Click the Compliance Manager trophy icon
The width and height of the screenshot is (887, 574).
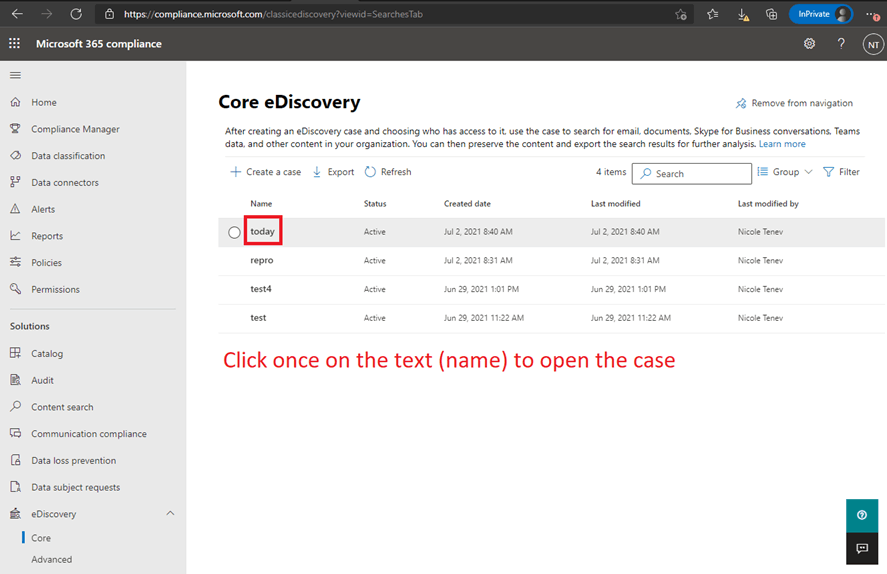pyautogui.click(x=15, y=129)
